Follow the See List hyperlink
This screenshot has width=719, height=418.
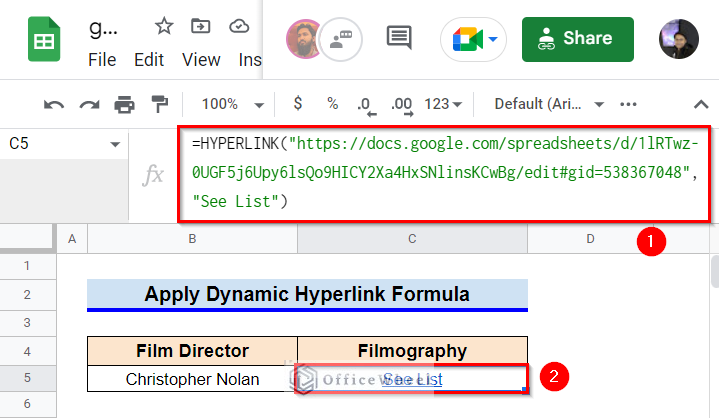click(x=412, y=379)
